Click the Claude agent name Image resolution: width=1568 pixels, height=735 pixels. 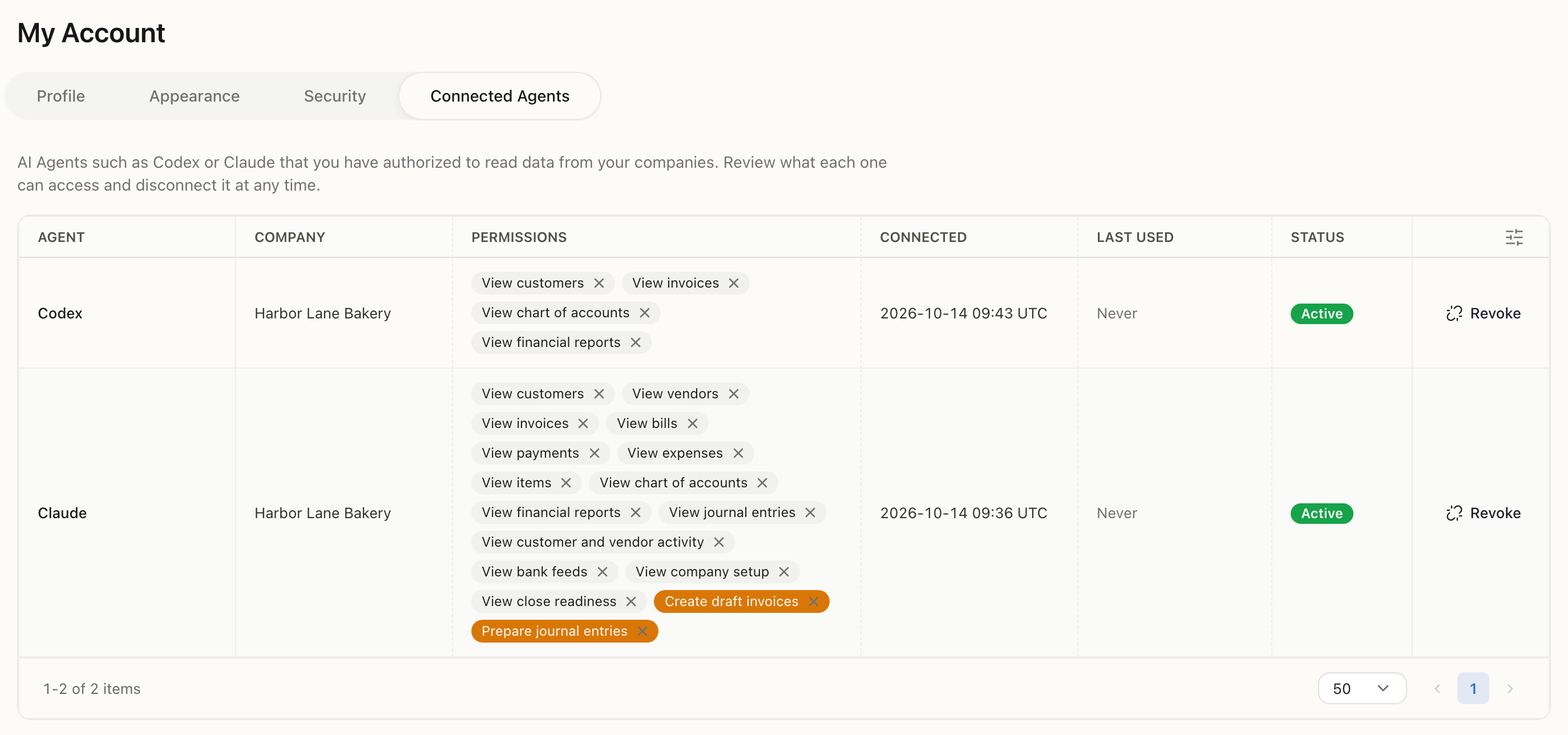click(x=62, y=514)
